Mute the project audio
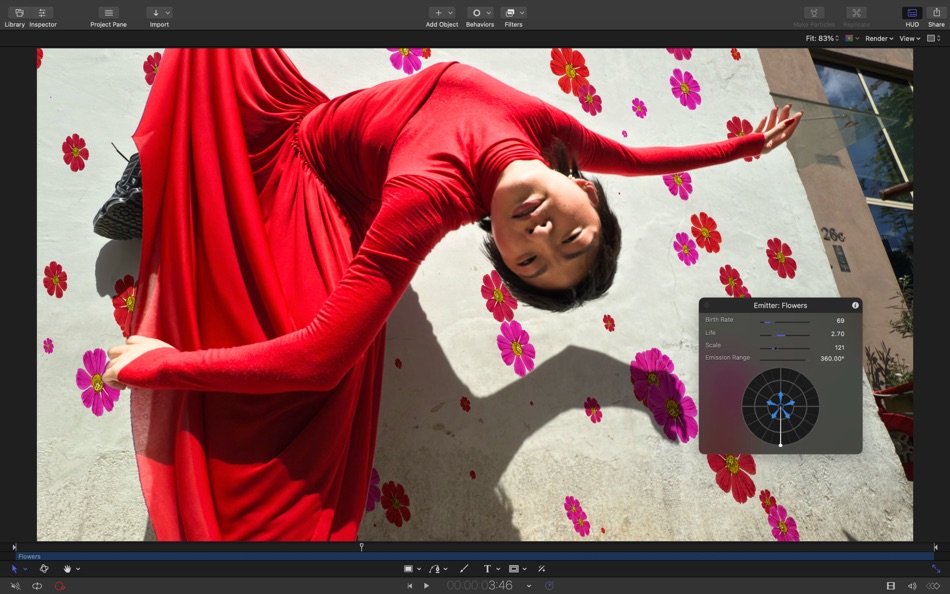 click(15, 585)
